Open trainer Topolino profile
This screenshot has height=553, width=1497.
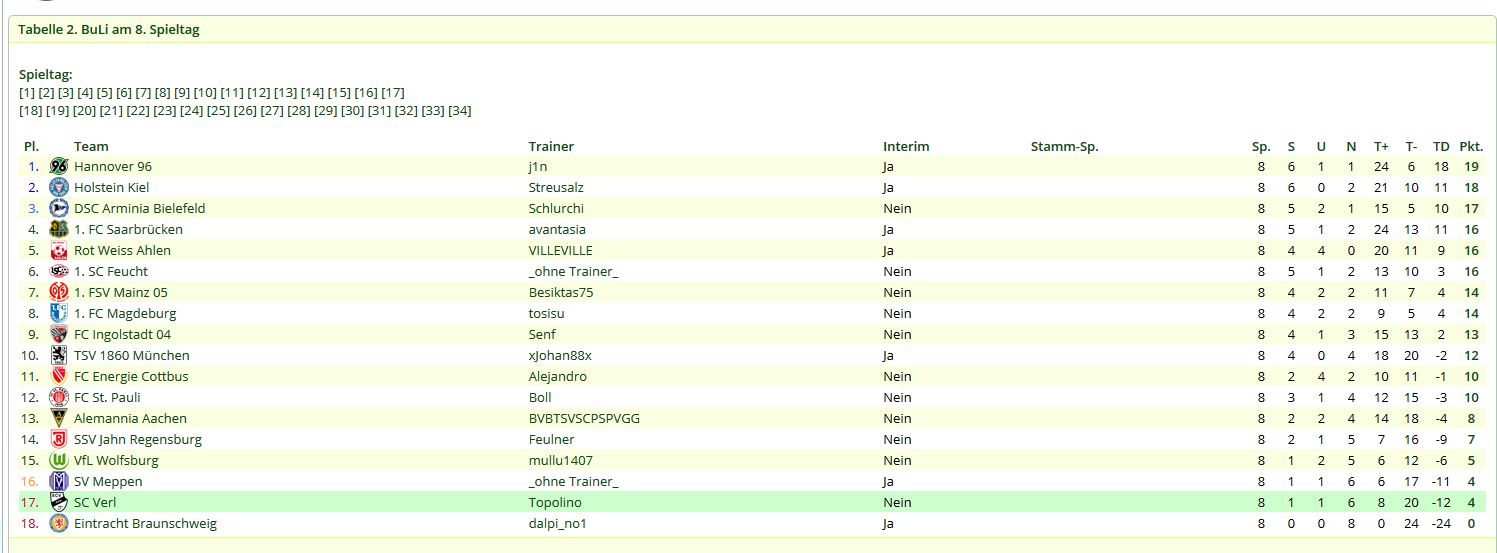tap(555, 502)
